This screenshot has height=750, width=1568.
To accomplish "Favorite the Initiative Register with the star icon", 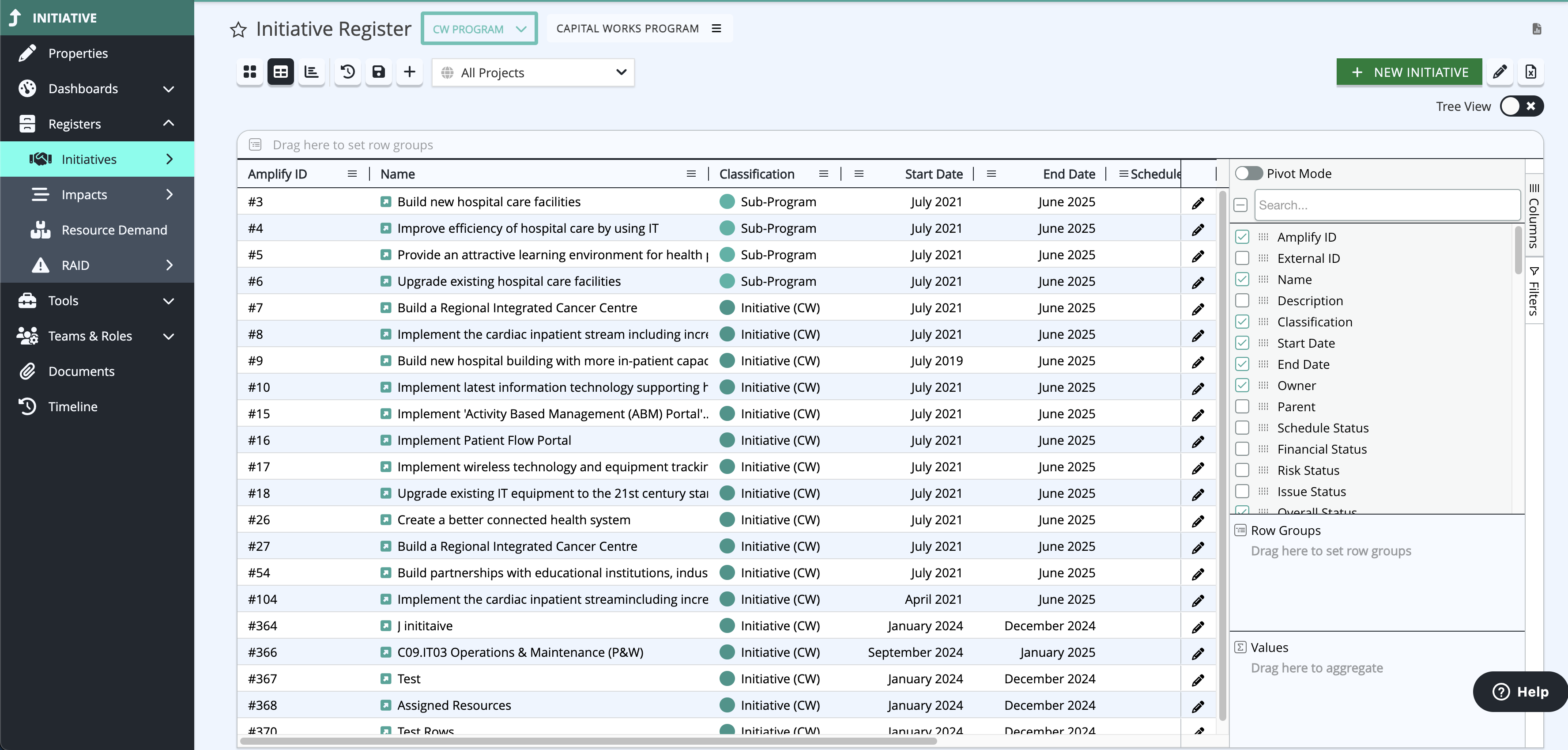I will [238, 29].
